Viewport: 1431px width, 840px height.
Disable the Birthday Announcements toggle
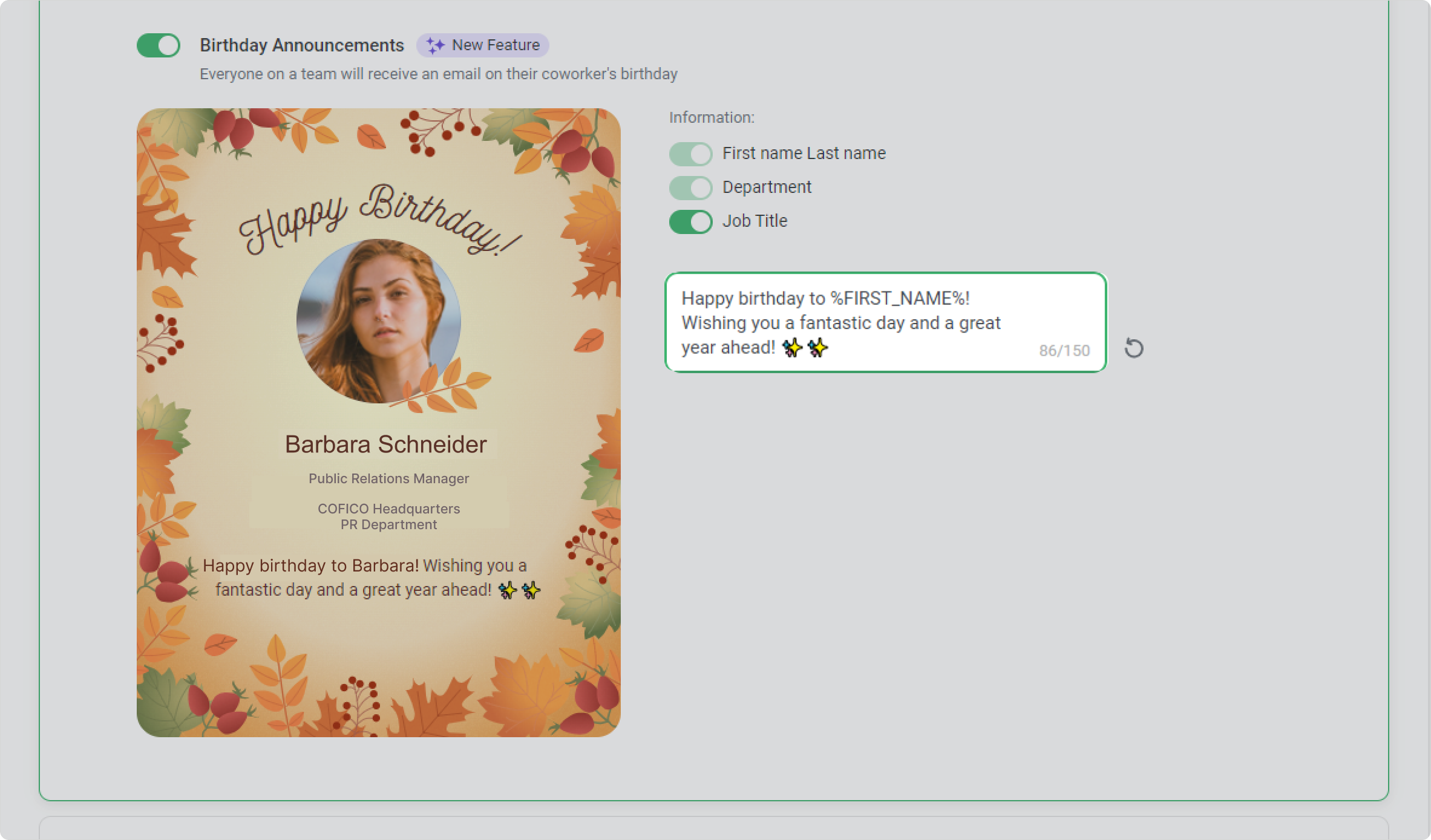[159, 45]
